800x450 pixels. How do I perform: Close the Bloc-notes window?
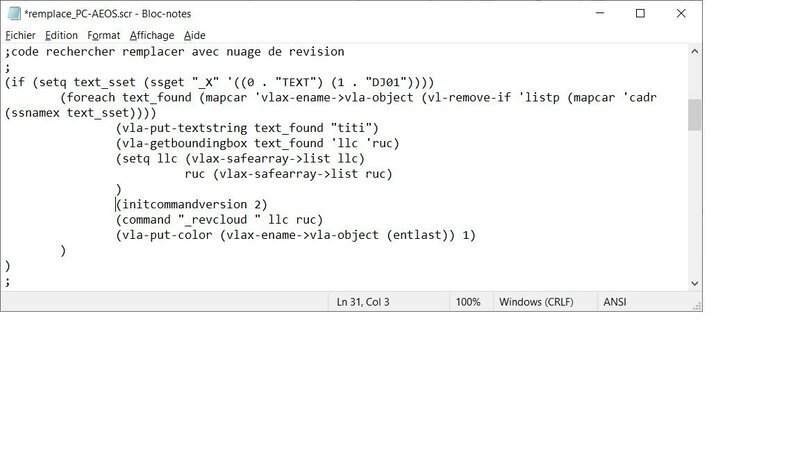click(x=686, y=13)
